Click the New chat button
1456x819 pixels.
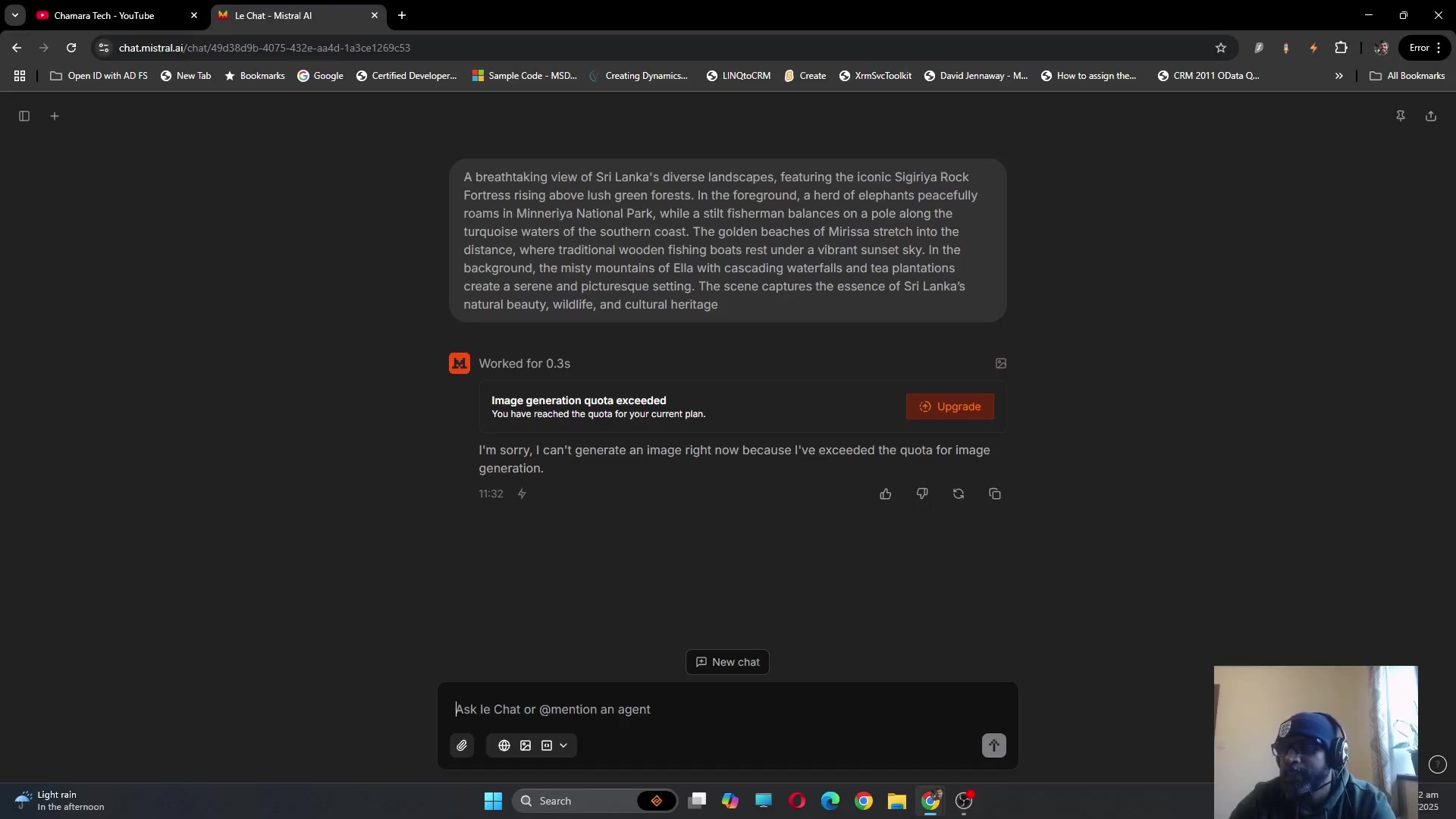[728, 662]
